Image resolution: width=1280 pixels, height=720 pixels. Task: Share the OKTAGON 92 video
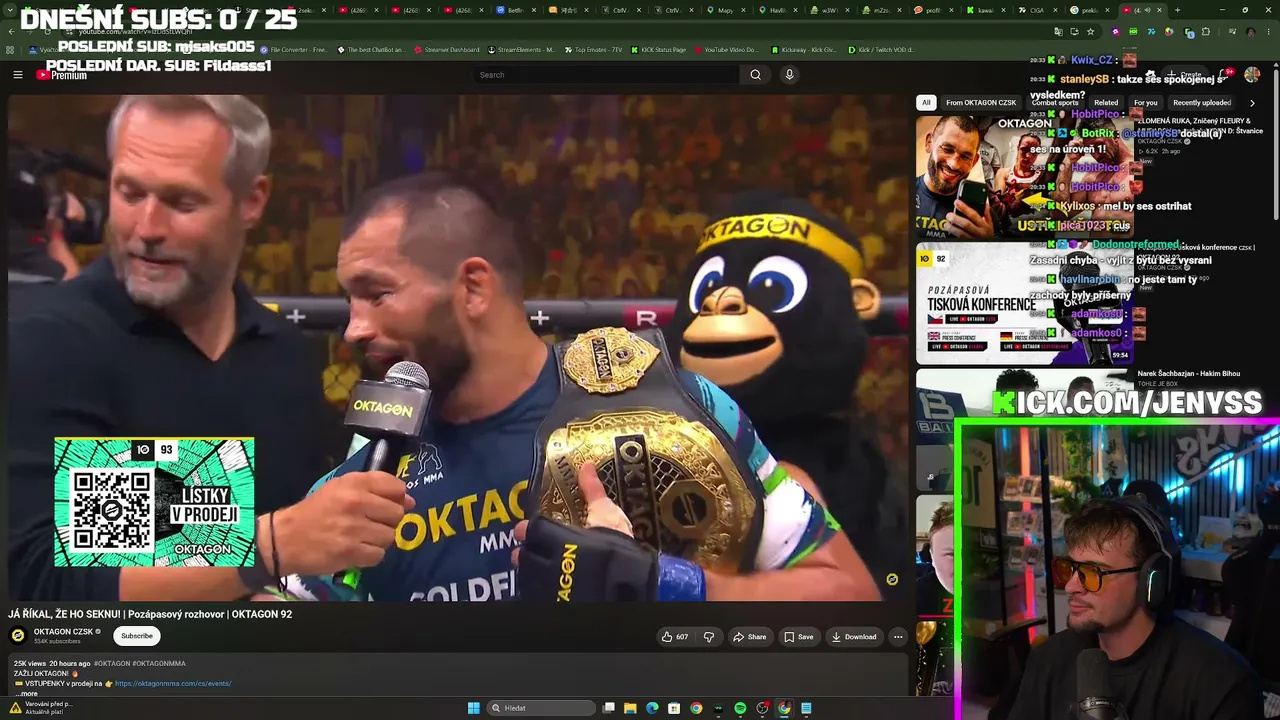(x=749, y=637)
